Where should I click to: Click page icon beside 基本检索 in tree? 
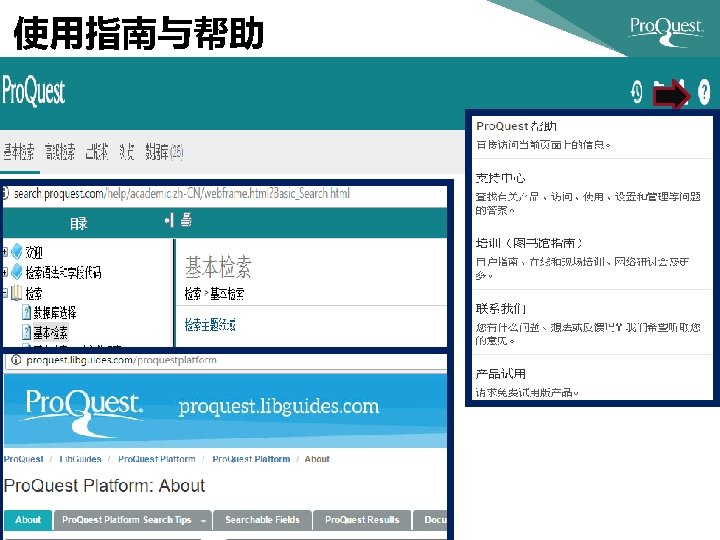27,332
